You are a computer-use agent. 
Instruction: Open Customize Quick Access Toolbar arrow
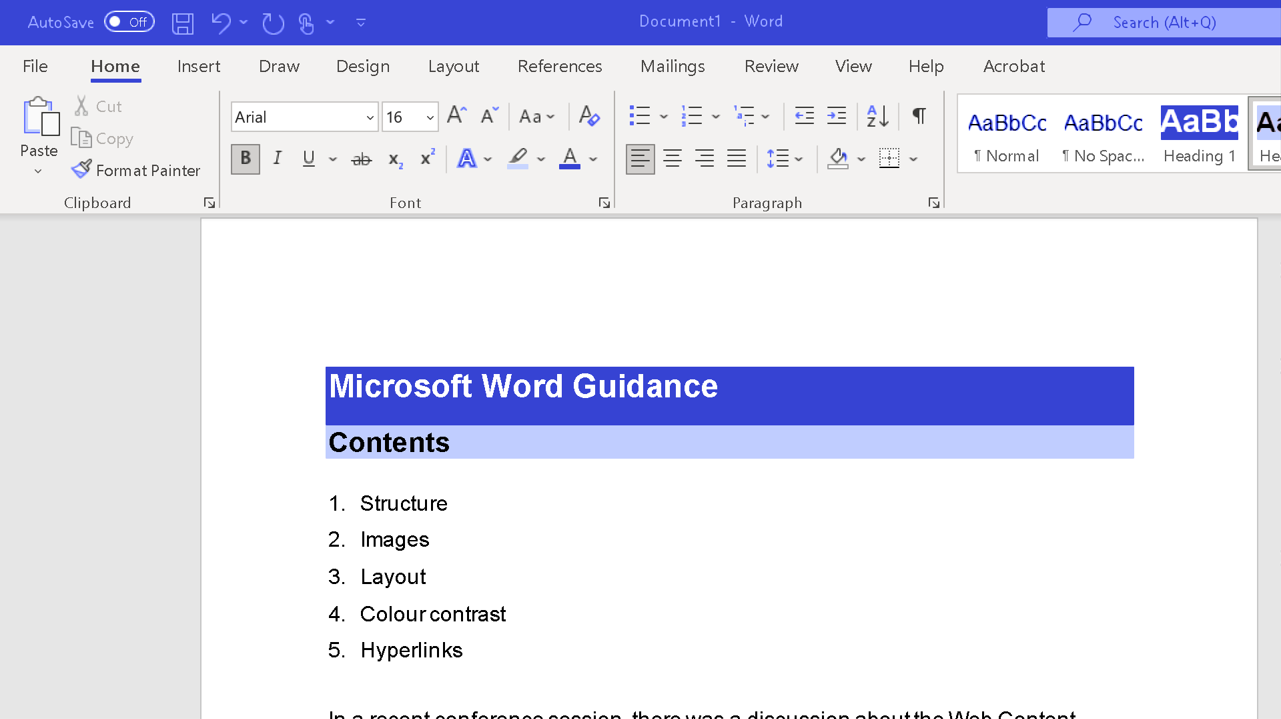[361, 22]
